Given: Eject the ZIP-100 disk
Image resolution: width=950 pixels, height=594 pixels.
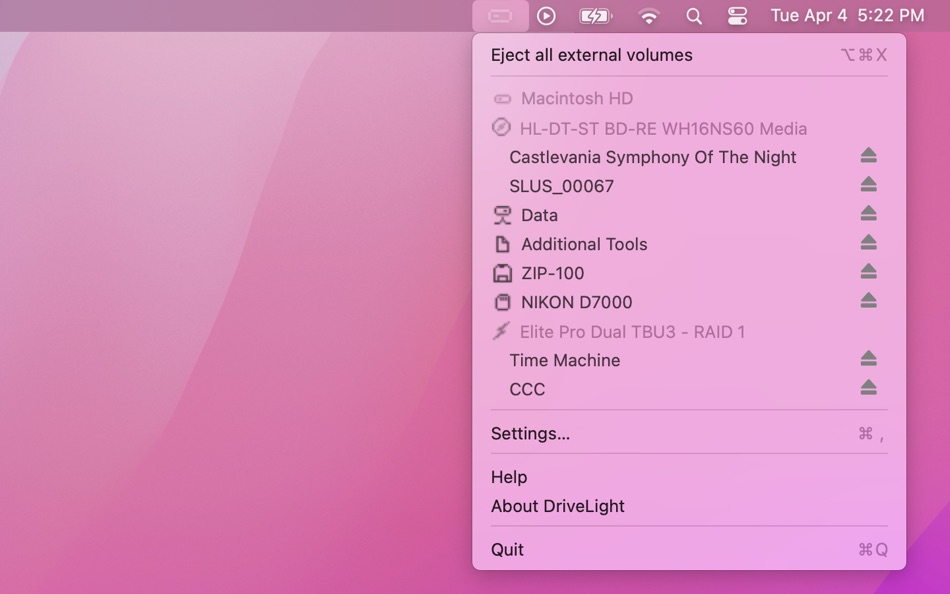Looking at the screenshot, I should 868,272.
